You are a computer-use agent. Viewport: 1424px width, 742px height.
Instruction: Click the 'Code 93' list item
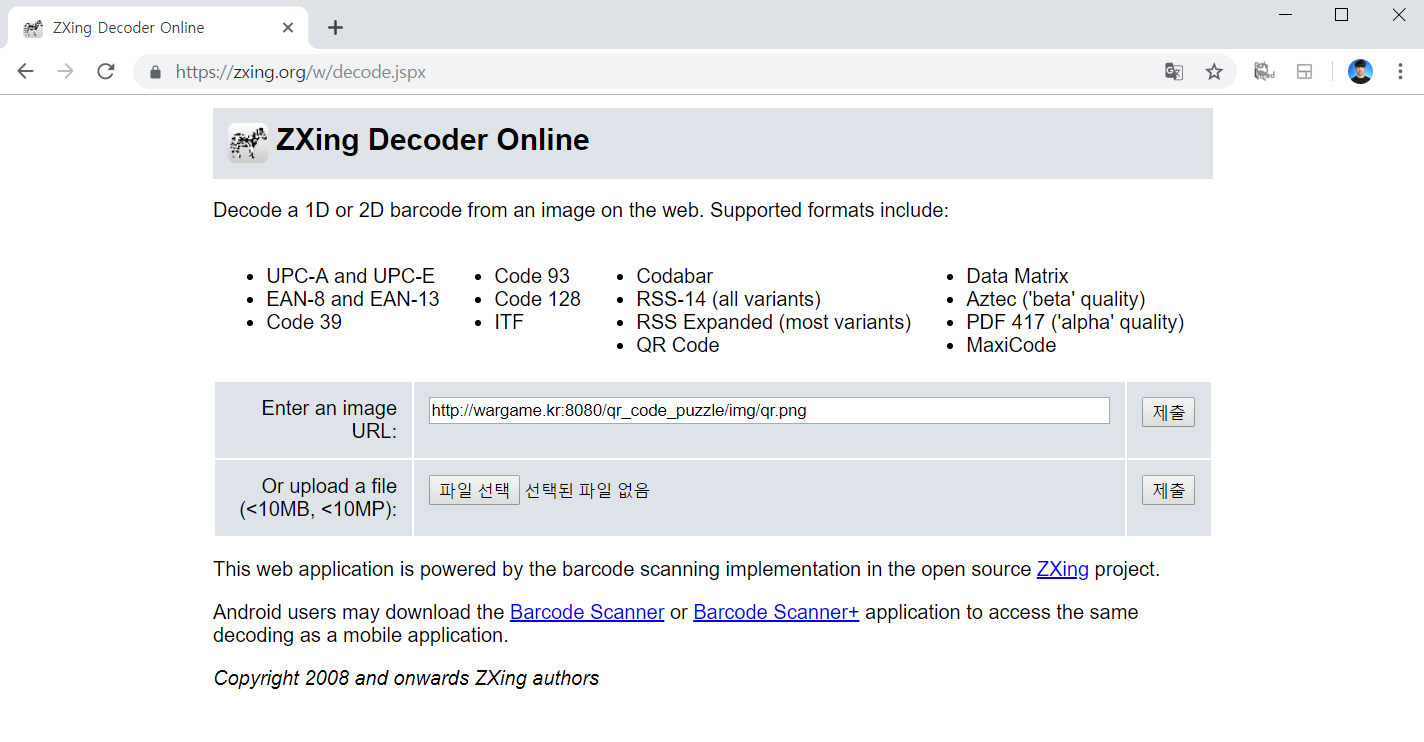(532, 276)
